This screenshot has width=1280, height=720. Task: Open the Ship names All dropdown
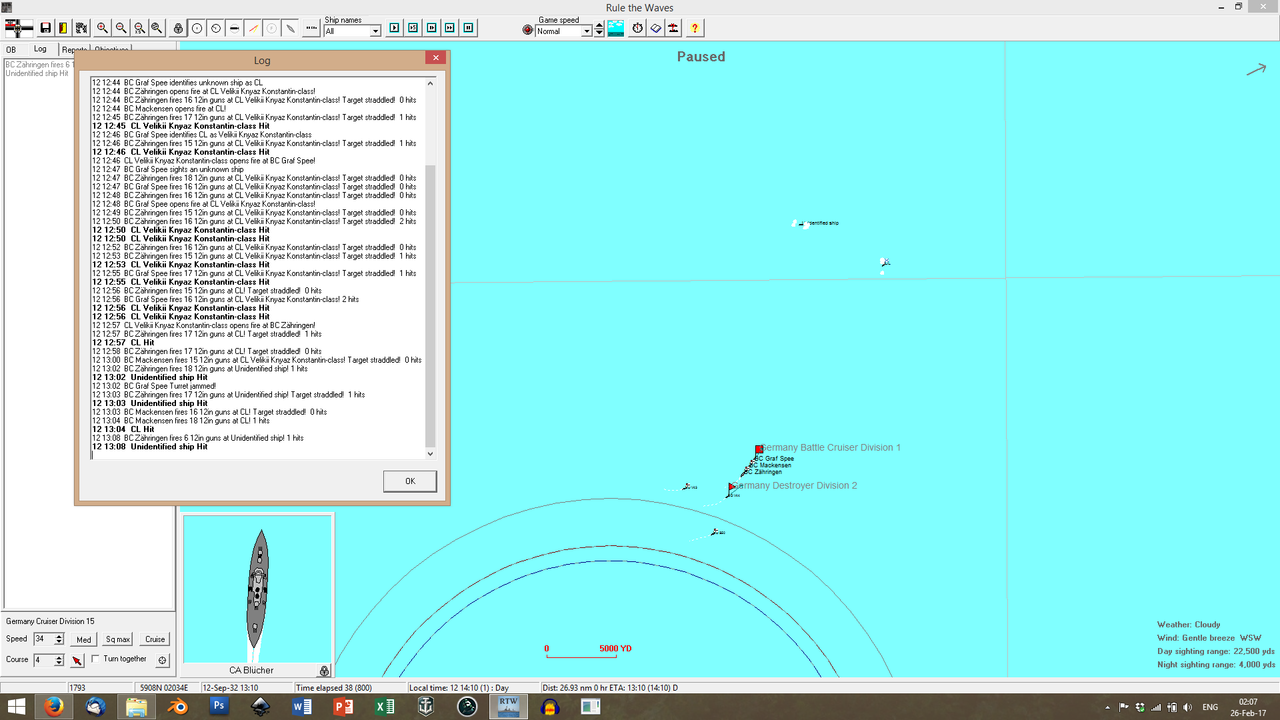tap(377, 31)
